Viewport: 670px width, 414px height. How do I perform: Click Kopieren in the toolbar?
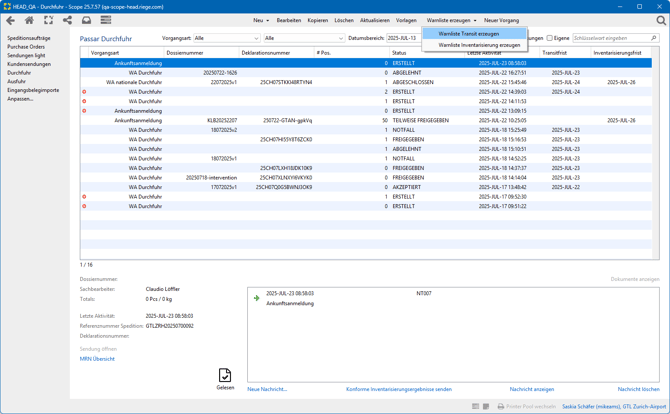click(x=317, y=20)
